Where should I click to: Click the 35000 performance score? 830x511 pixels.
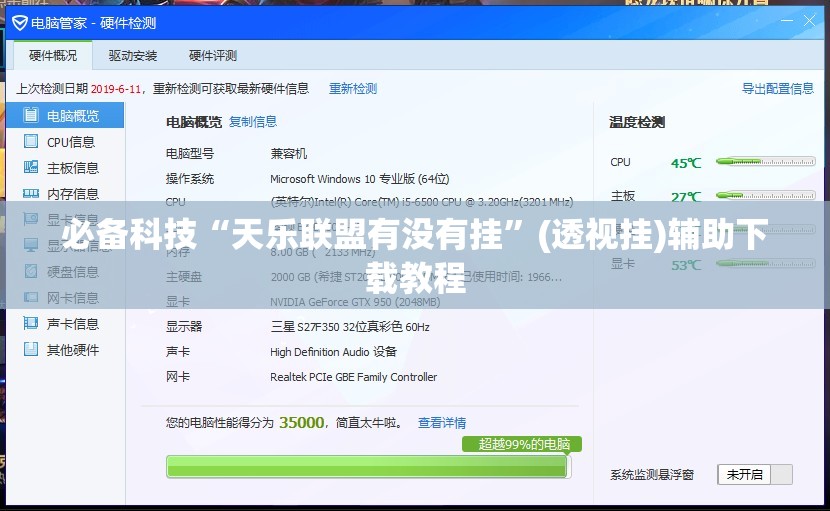tap(301, 423)
